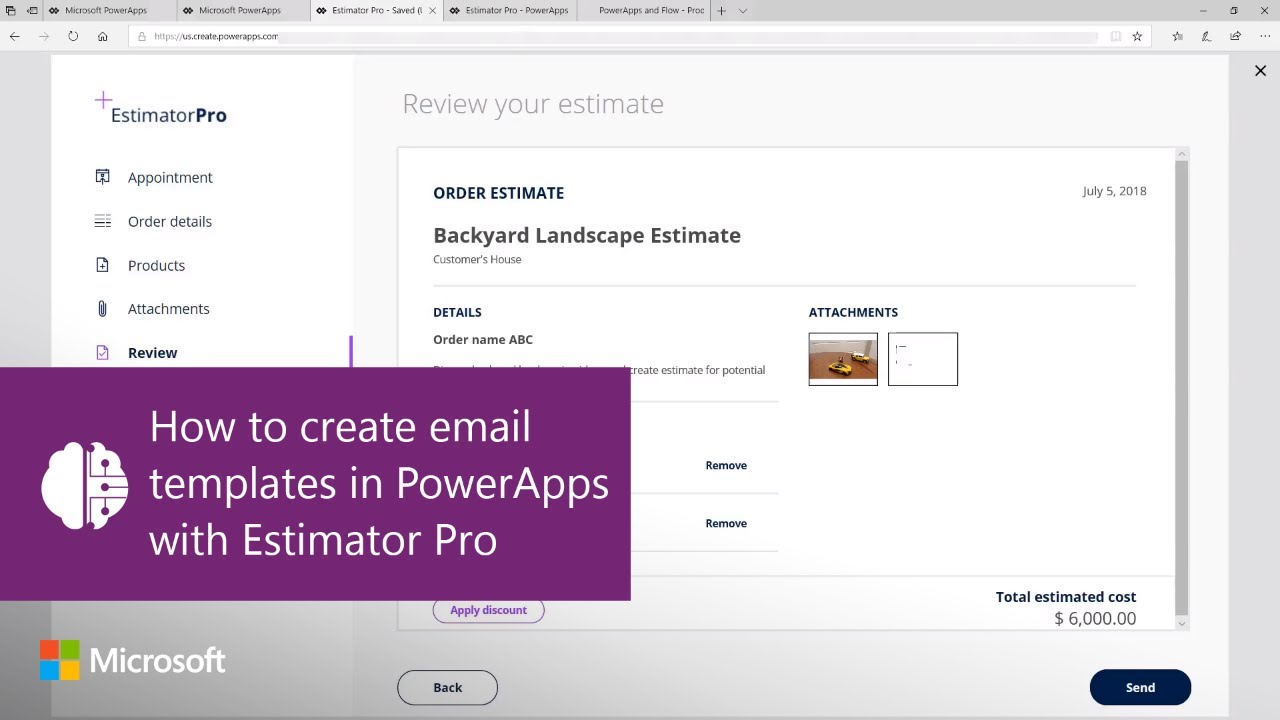This screenshot has height=720, width=1280.
Task: Send the estimate
Action: point(1140,687)
